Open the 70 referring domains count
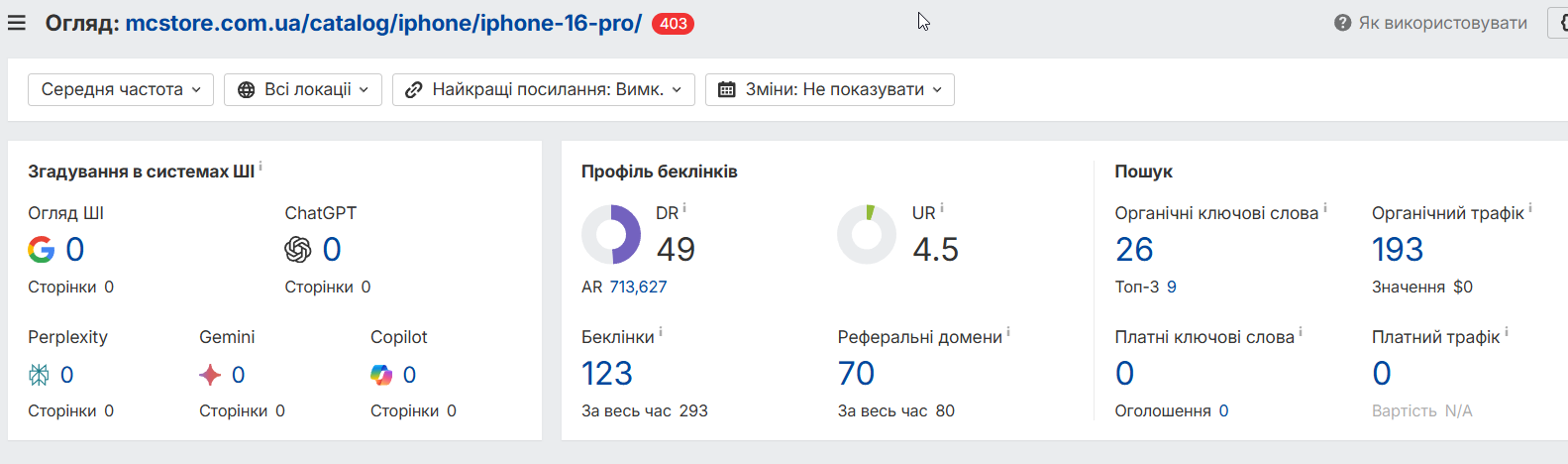This screenshot has height=464, width=1568. pyautogui.click(x=856, y=374)
